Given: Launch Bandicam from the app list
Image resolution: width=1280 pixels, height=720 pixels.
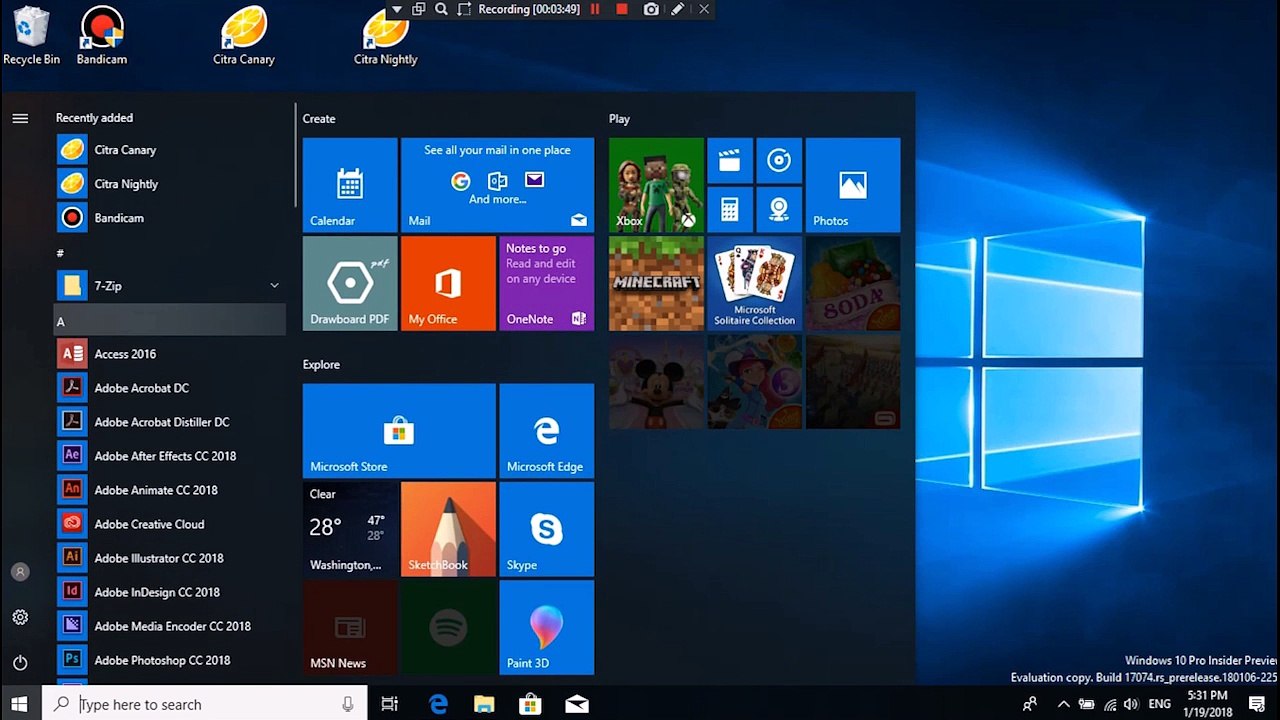Looking at the screenshot, I should tap(170, 218).
